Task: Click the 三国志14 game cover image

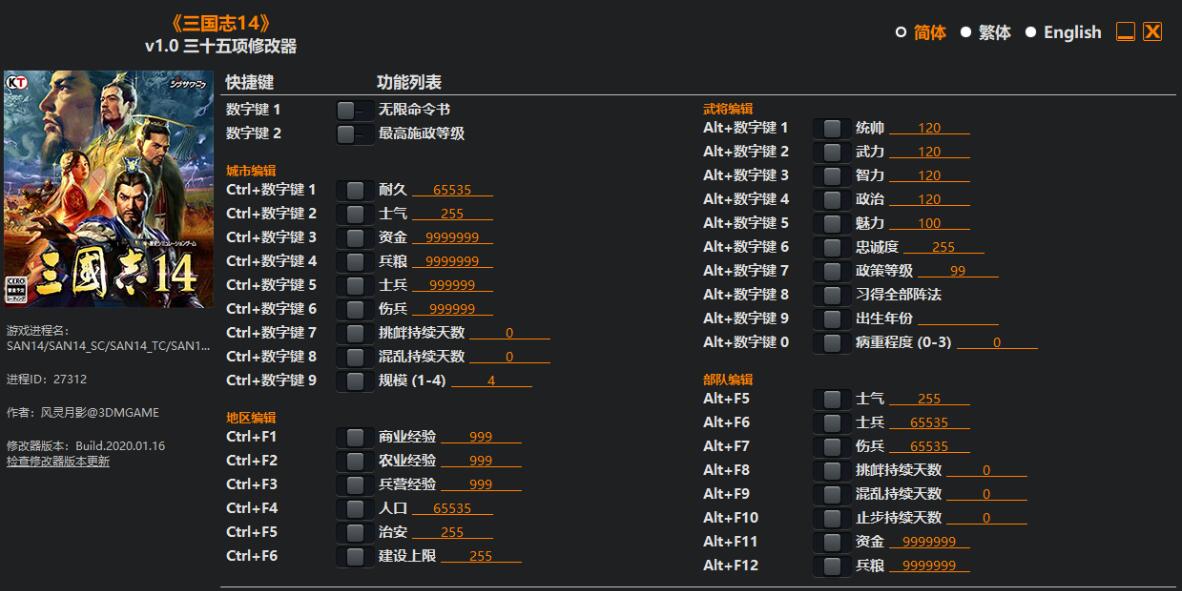Action: pyautogui.click(x=109, y=189)
